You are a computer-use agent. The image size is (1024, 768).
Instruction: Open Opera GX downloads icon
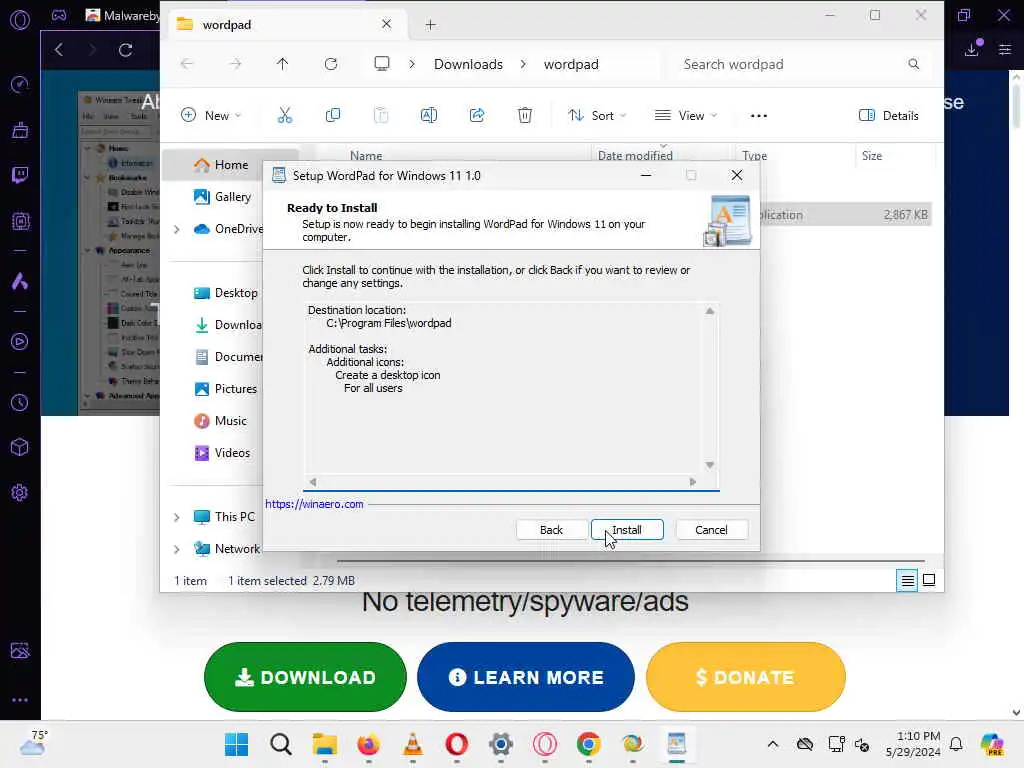pos(972,49)
